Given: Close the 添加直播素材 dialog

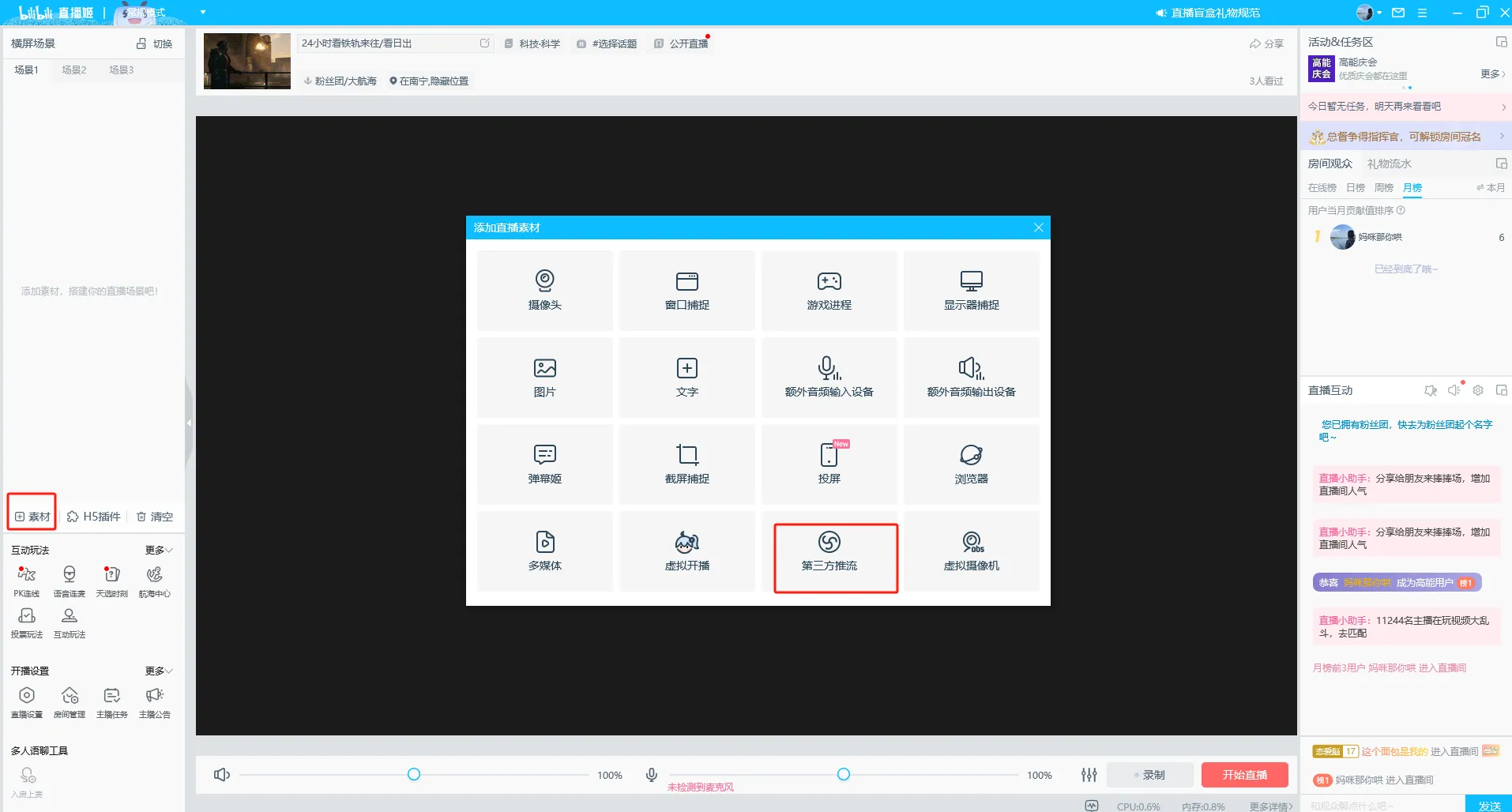Looking at the screenshot, I should (x=1038, y=227).
